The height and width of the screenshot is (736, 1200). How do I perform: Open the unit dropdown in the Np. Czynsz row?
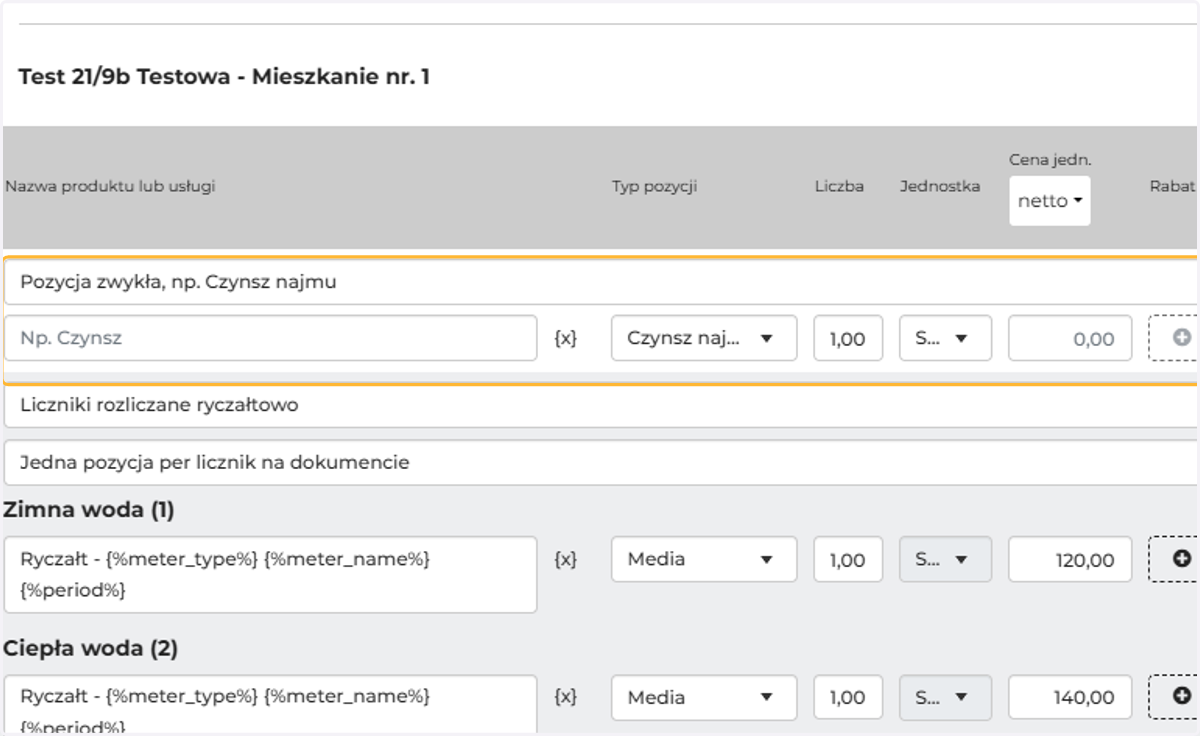click(945, 338)
